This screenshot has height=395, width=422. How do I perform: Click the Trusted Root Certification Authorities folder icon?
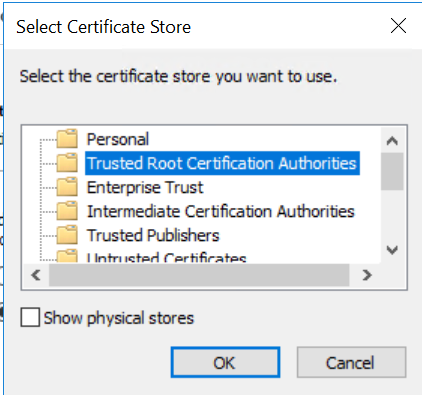(67, 163)
